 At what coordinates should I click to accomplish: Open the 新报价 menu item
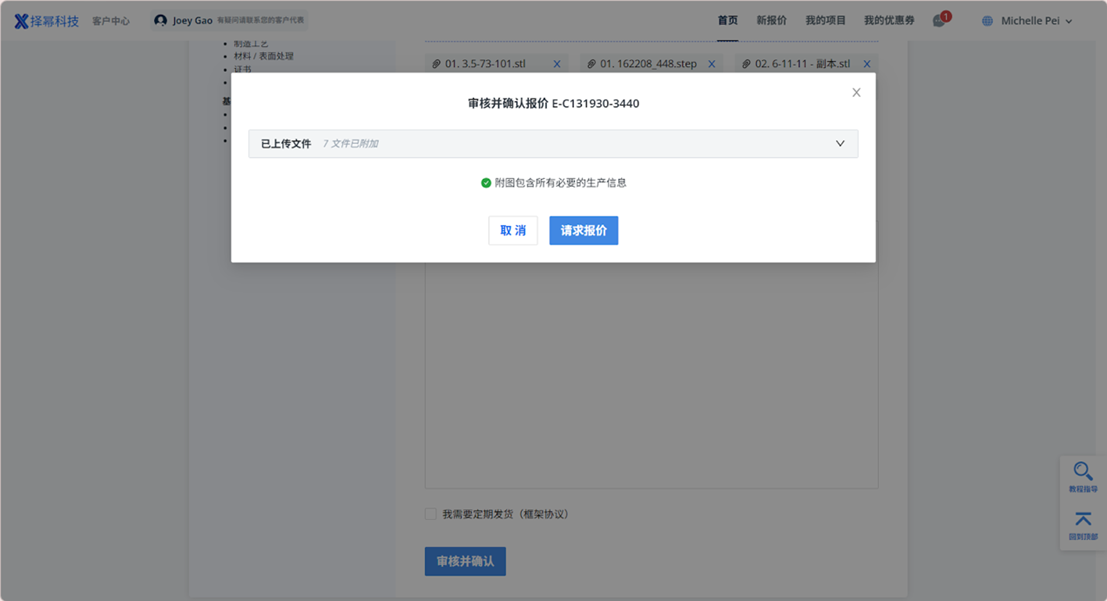point(771,21)
